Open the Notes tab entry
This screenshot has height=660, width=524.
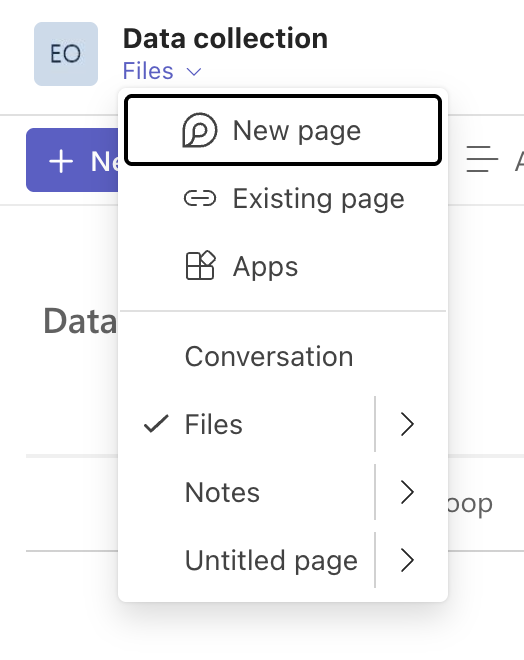(x=248, y=492)
